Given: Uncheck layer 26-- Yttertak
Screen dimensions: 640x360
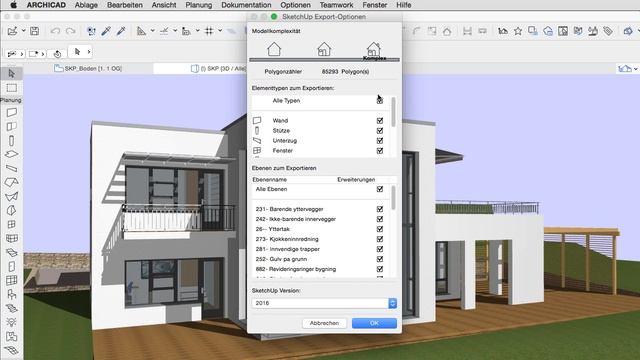Looking at the screenshot, I should [x=380, y=229].
